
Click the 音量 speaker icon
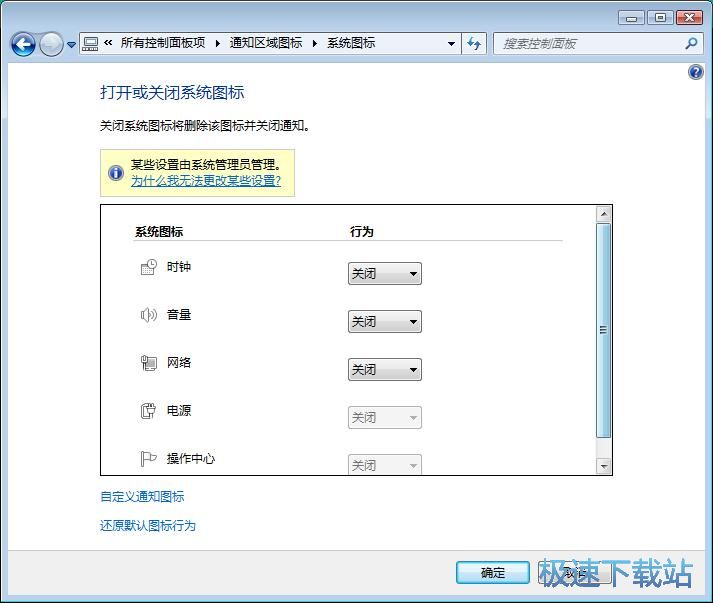click(148, 315)
